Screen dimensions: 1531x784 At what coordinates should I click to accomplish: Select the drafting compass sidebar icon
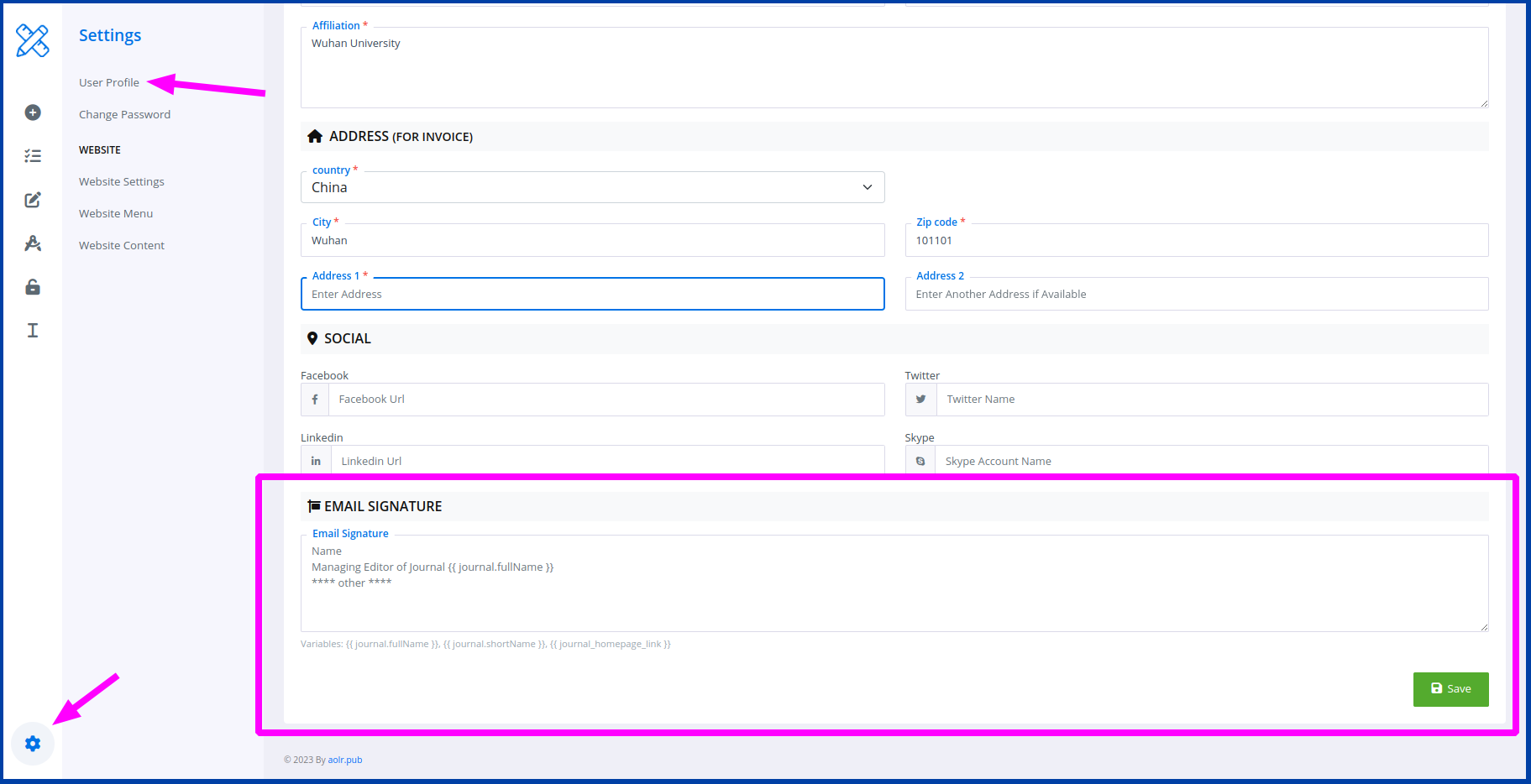(33, 243)
